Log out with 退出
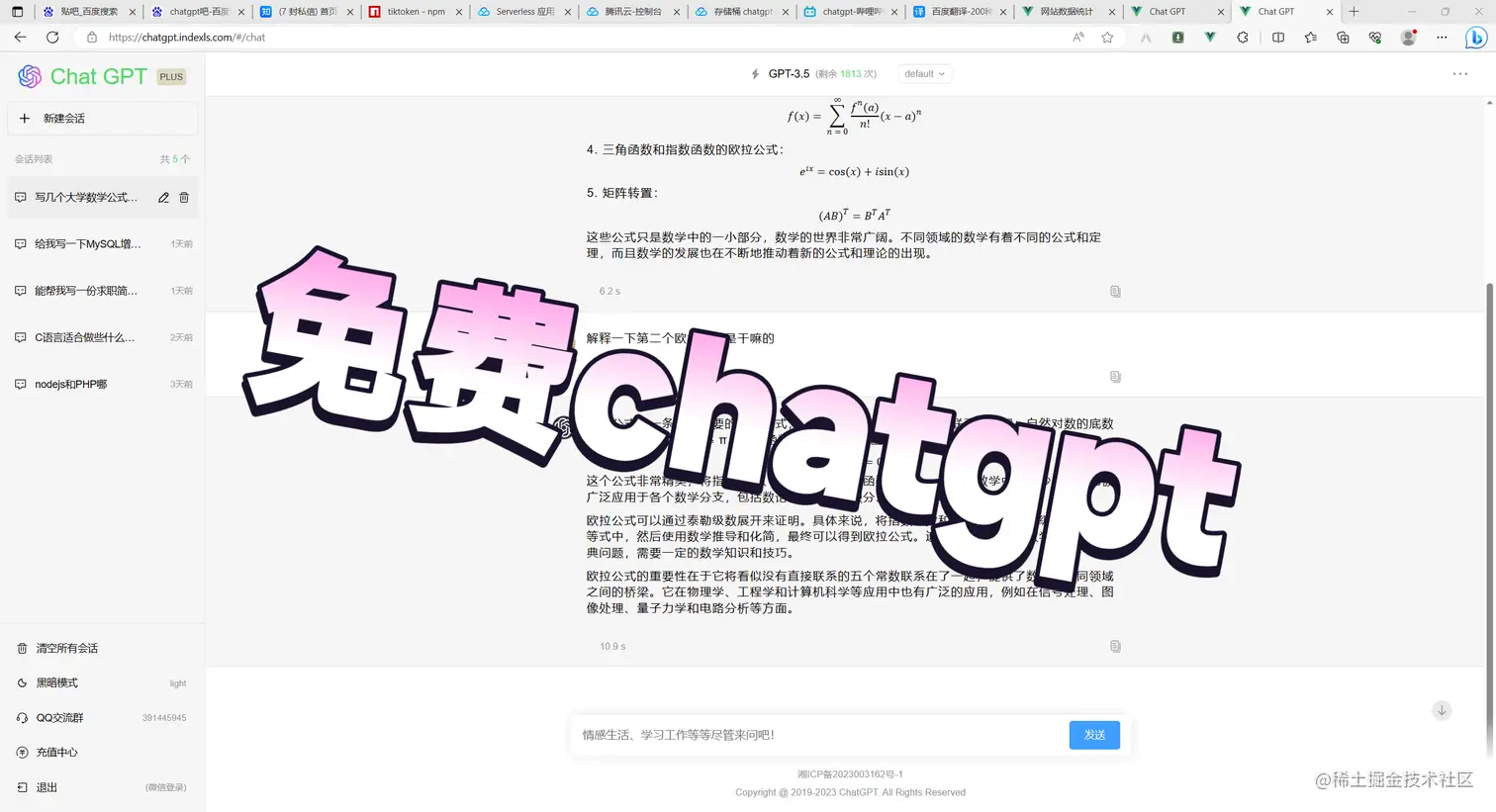This screenshot has width=1496, height=812. coord(103,787)
